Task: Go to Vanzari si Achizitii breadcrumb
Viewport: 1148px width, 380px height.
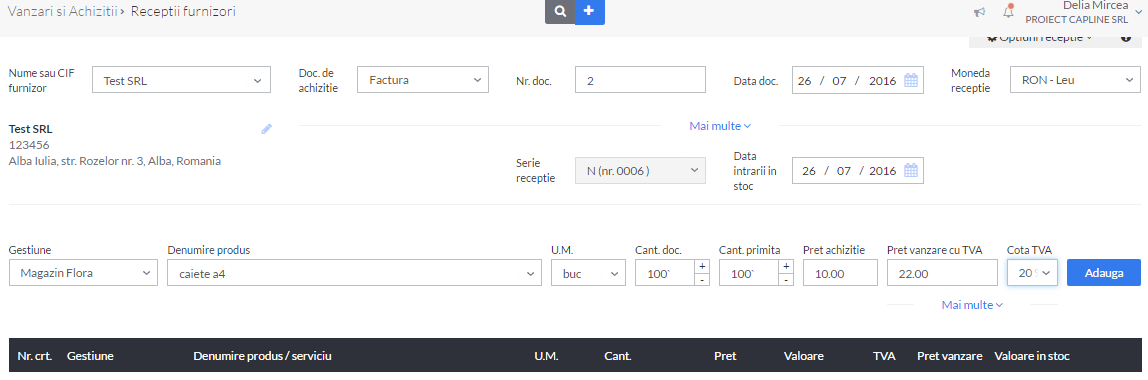Action: coord(62,12)
